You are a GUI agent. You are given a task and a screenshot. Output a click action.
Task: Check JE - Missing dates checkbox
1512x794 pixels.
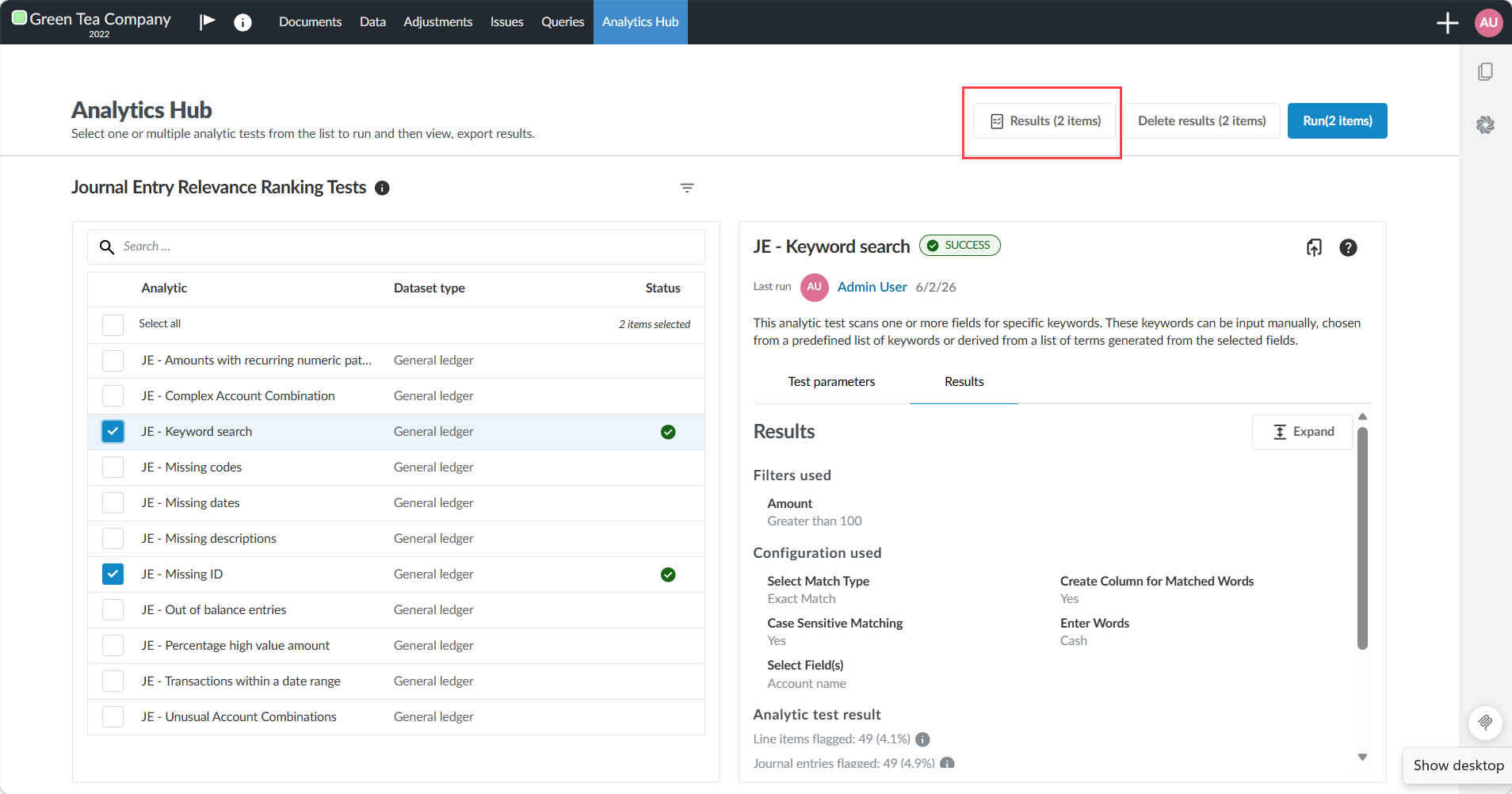click(113, 503)
